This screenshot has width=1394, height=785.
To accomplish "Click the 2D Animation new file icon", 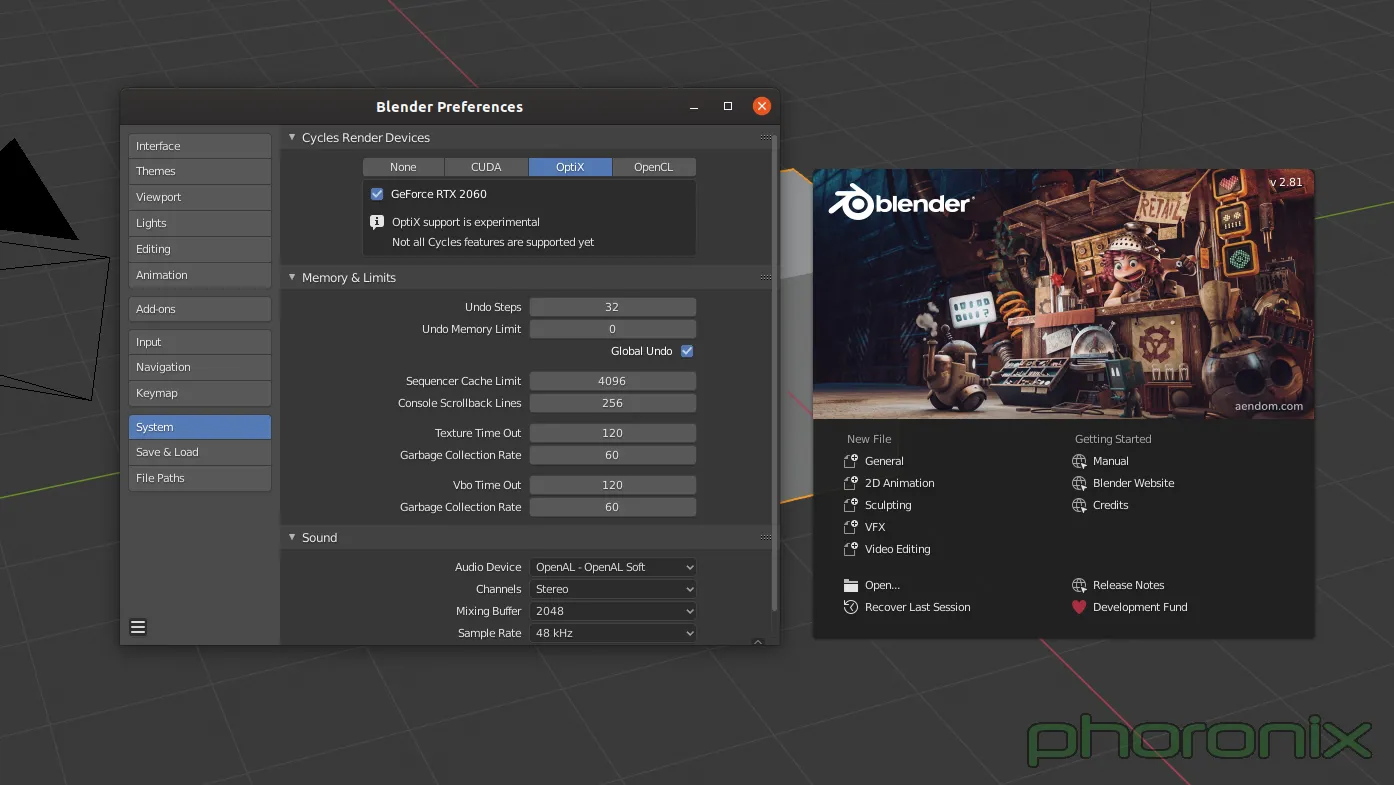I will (851, 483).
